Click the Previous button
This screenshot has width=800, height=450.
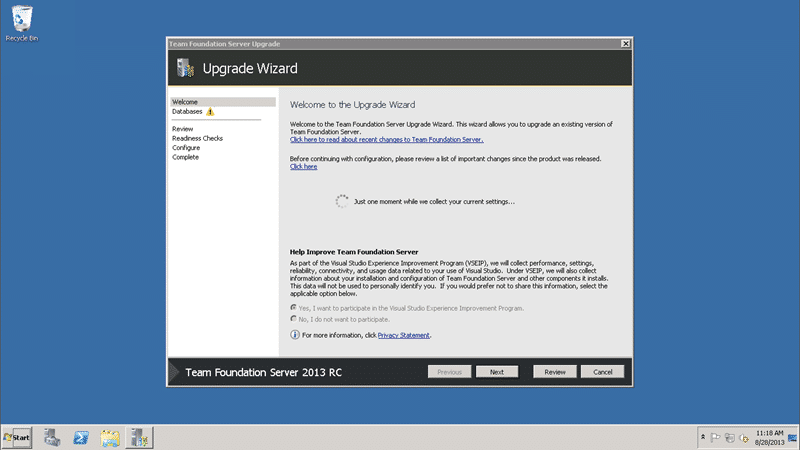[449, 372]
